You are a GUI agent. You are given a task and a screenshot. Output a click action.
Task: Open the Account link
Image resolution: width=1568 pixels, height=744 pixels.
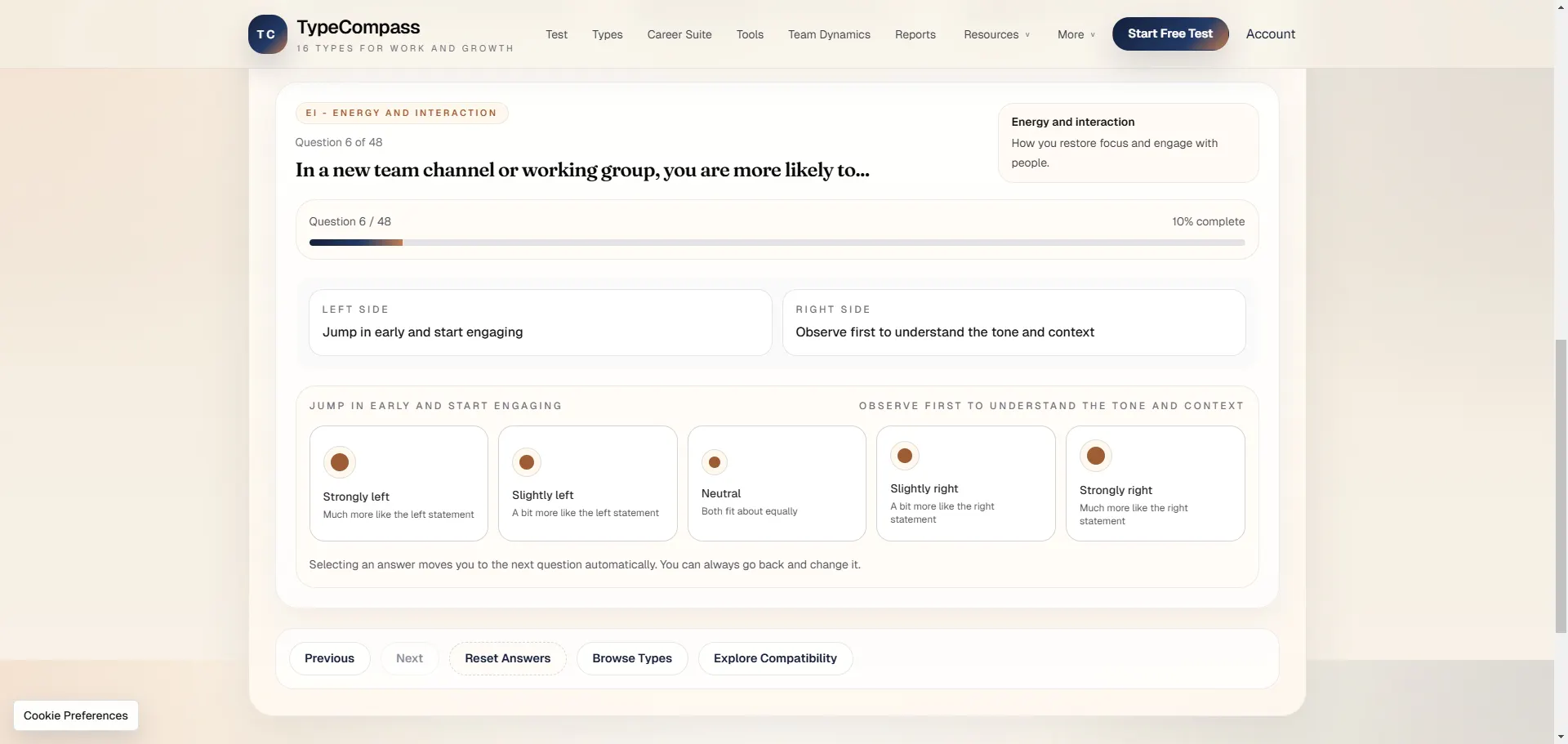point(1270,33)
